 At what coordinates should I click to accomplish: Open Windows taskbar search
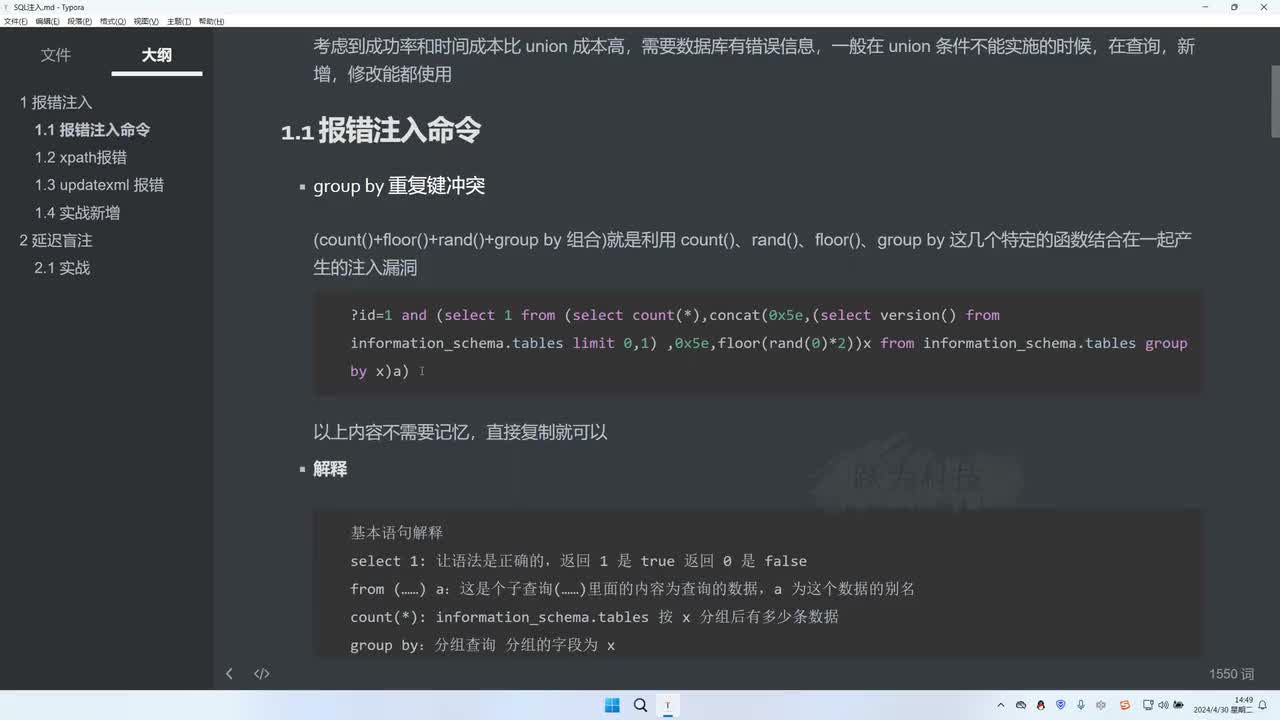coord(640,705)
